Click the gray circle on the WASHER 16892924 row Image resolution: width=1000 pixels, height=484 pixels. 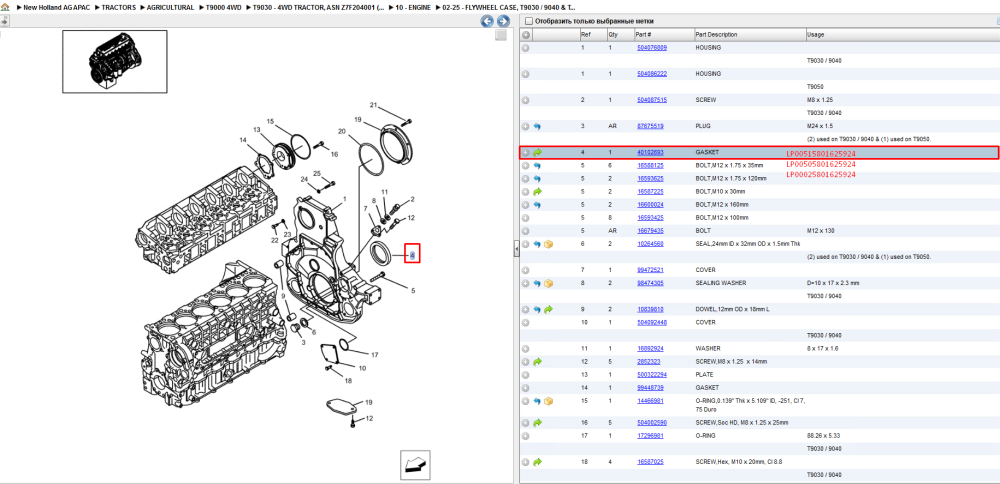tap(526, 349)
